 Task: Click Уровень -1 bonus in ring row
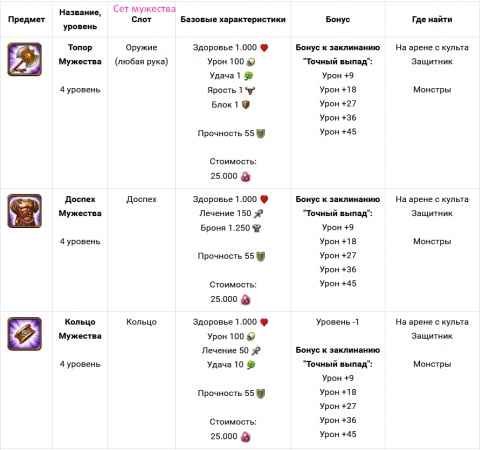pyautogui.click(x=338, y=322)
